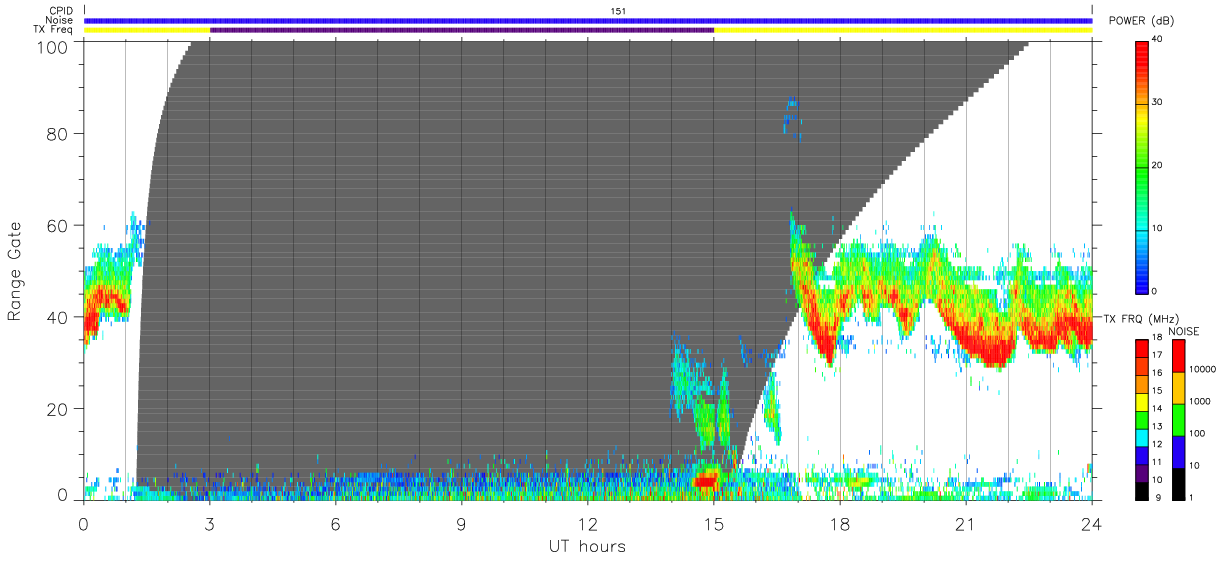This screenshot has width=1228, height=567.
Task: Select the blue Noise strip above the plot
Action: [588, 20]
